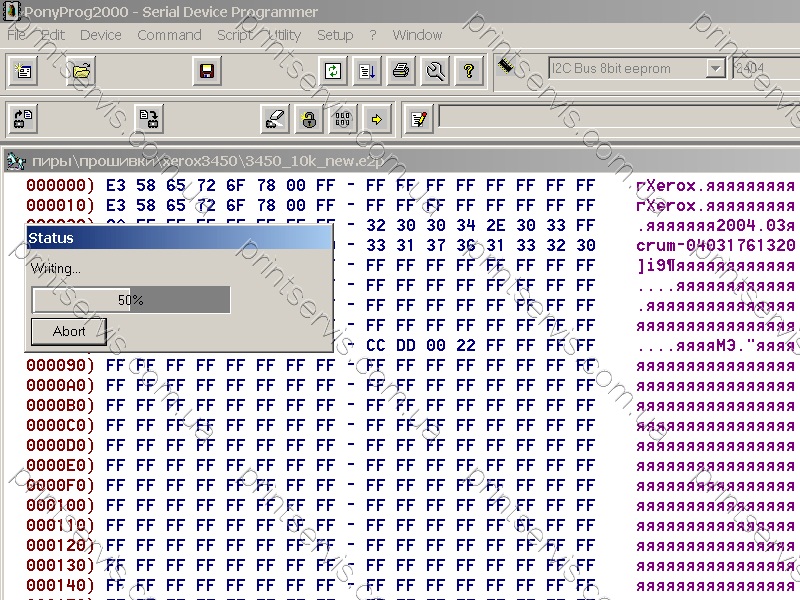Click the empty field beside the edit-note icon
Image resolution: width=800 pixels, height=600 pixels.
click(618, 117)
